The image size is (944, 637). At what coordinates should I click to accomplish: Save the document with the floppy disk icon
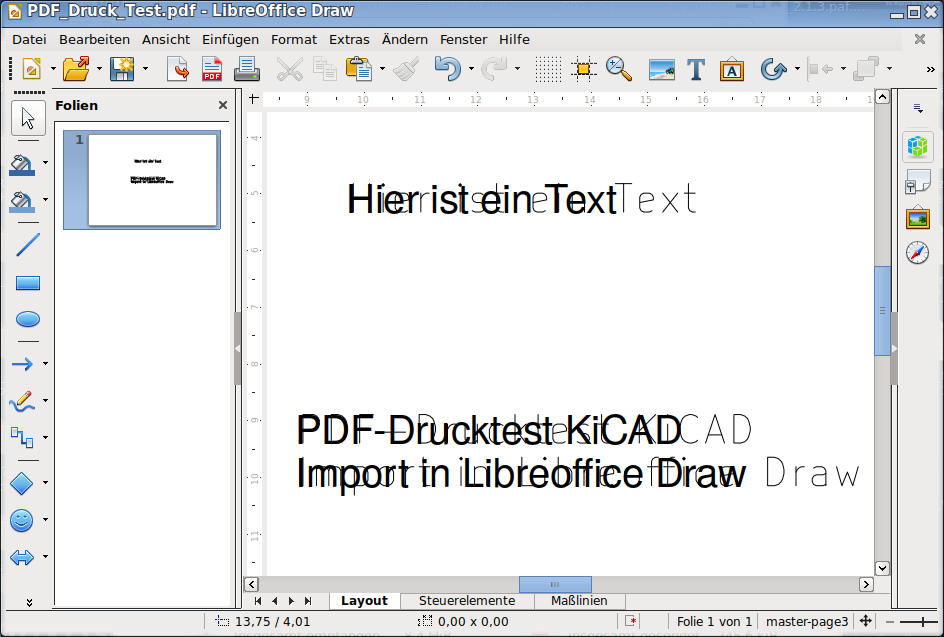tap(122, 69)
